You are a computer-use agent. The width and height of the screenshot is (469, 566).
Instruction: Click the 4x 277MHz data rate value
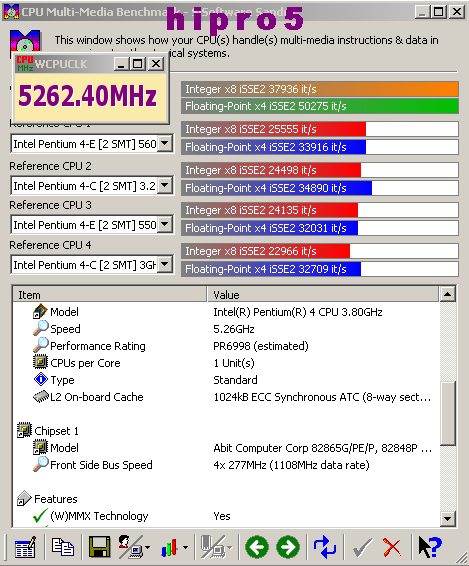coord(291,465)
